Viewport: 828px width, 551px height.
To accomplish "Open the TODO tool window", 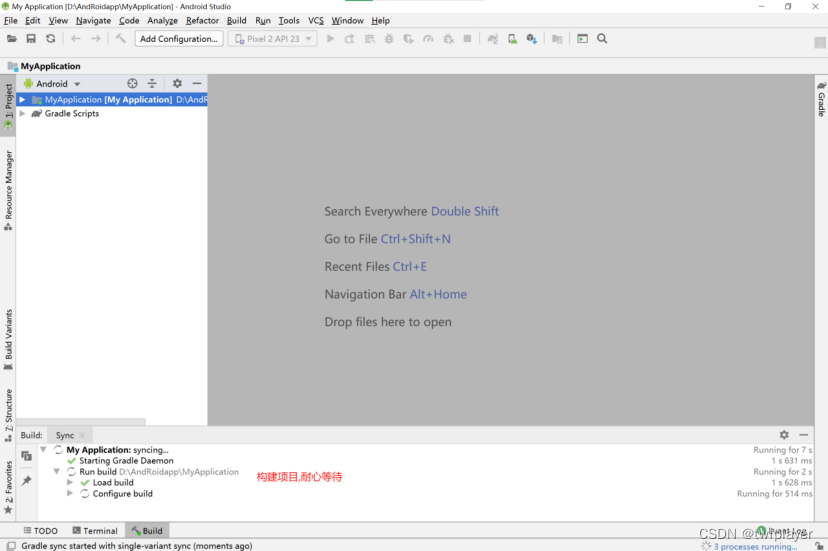I will click(x=40, y=530).
